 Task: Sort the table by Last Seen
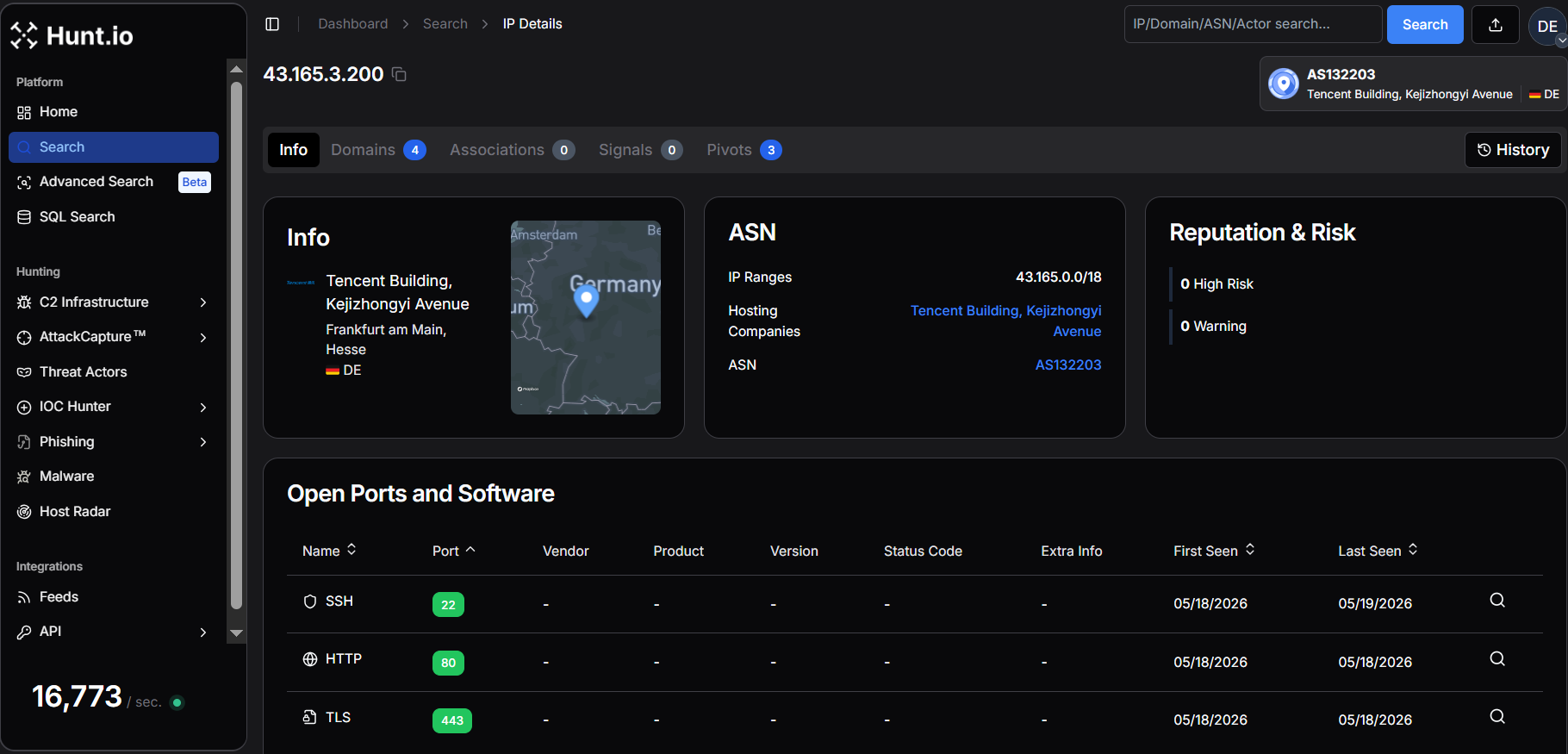pyautogui.click(x=1378, y=551)
